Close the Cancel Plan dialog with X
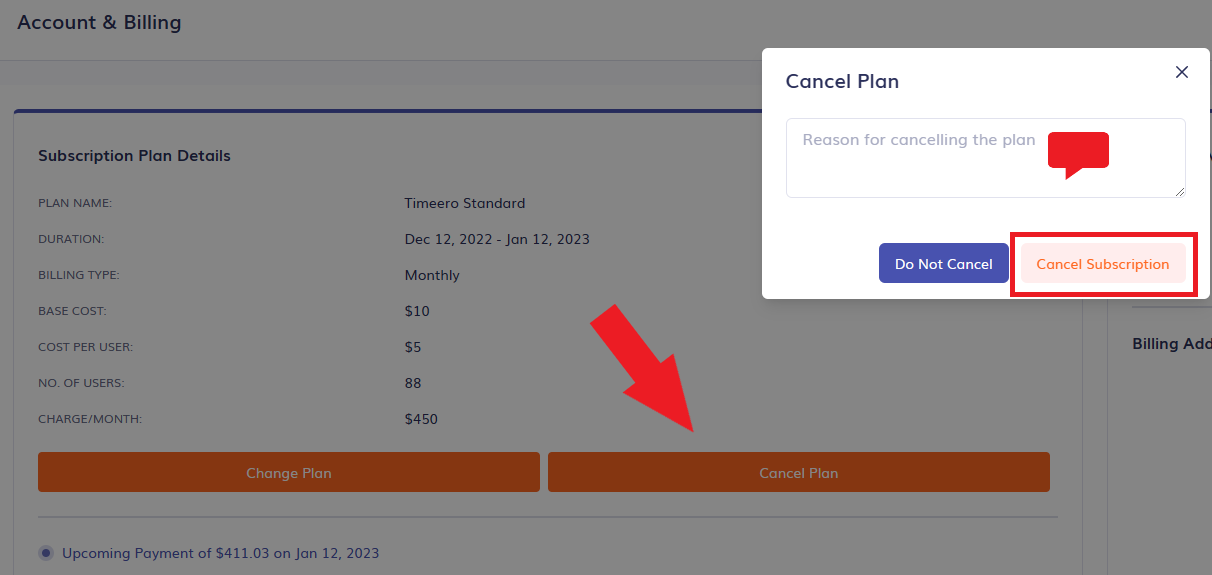 tap(1182, 72)
